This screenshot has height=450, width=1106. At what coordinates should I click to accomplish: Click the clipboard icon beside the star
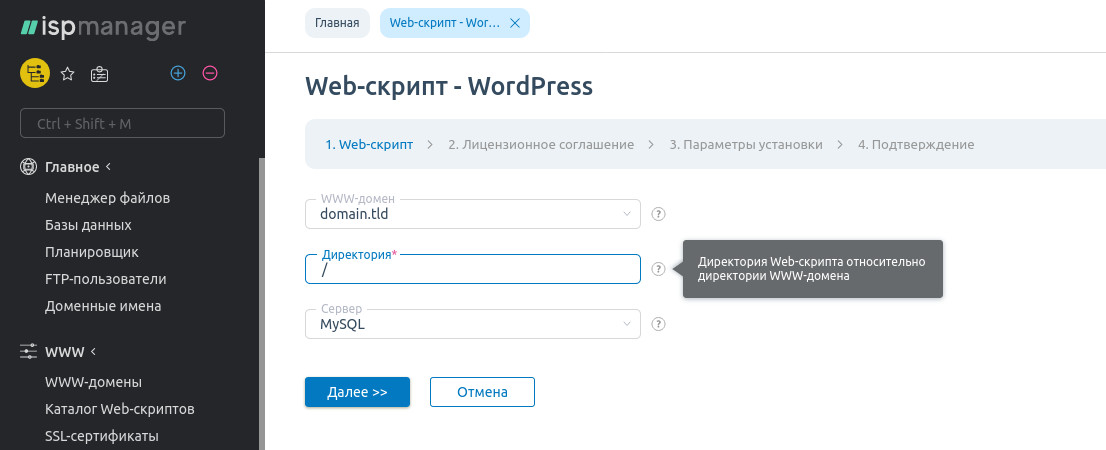pyautogui.click(x=99, y=73)
